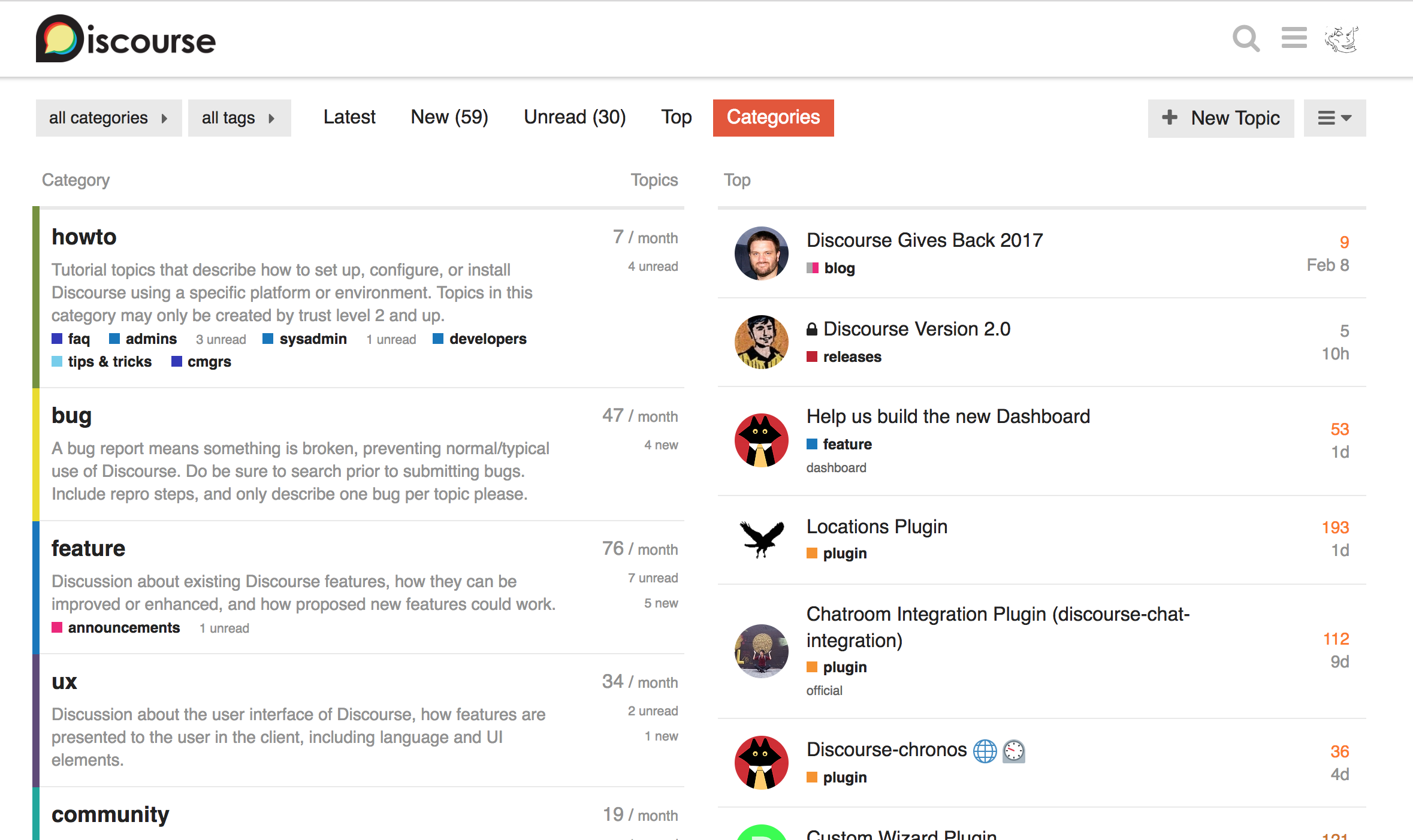Click the lock icon on Discourse Version 2.0
This screenshot has width=1413, height=840.
point(811,328)
